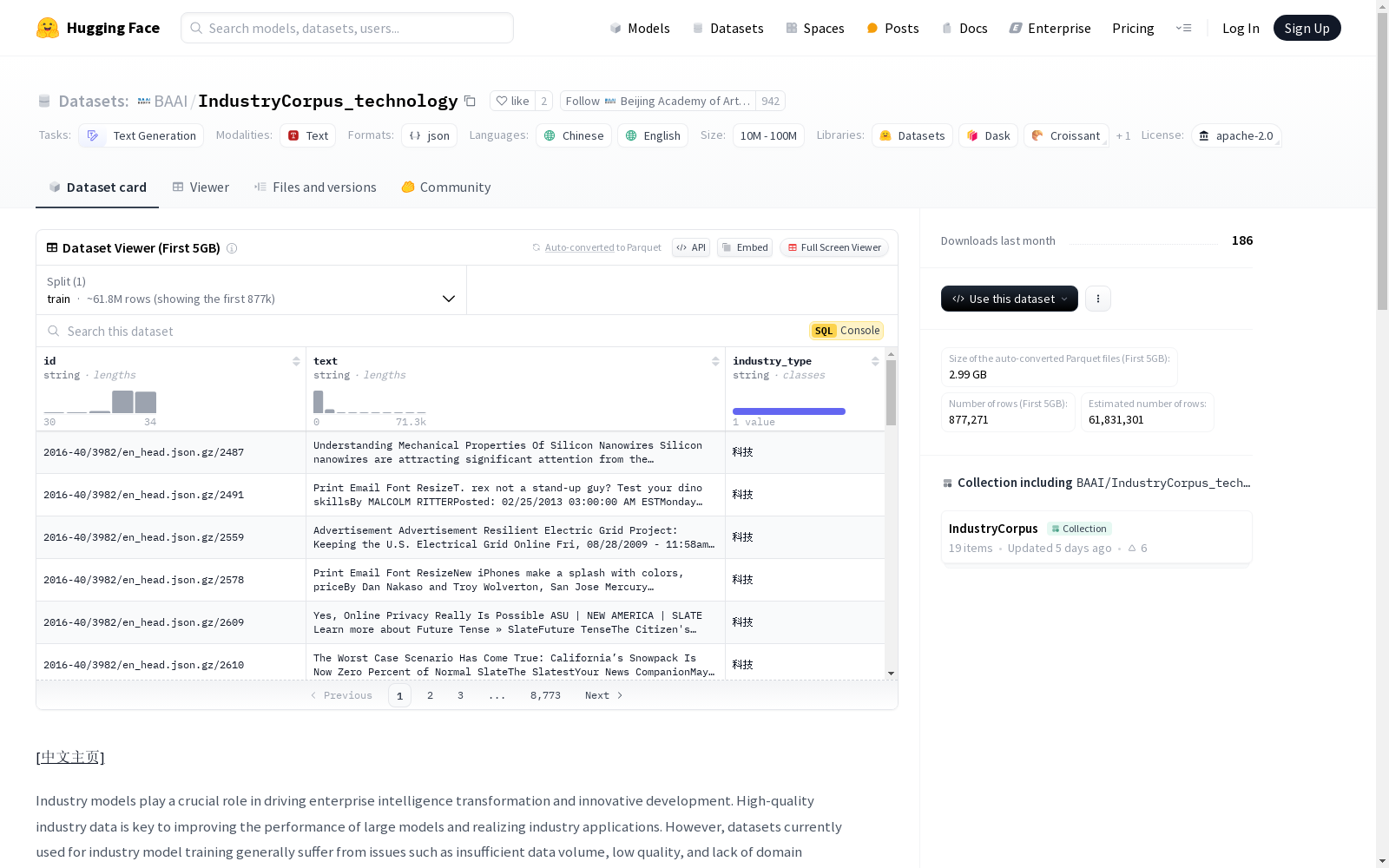Click the search magnifier in dataset search
1389x868 pixels.
(x=54, y=331)
